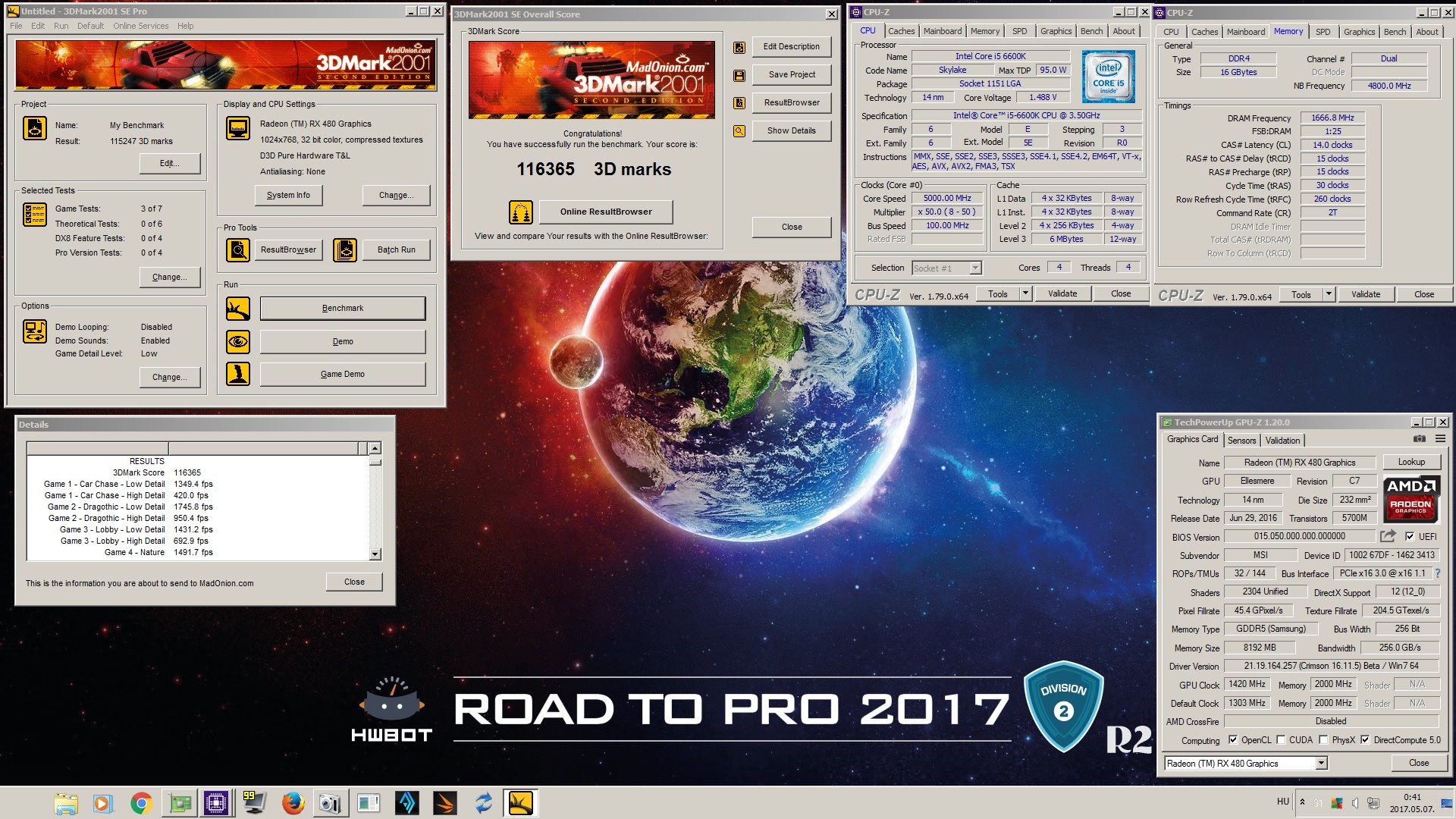Click the floppy disk Save Project icon
Screen dimensions: 1456x819
pyautogui.click(x=739, y=75)
